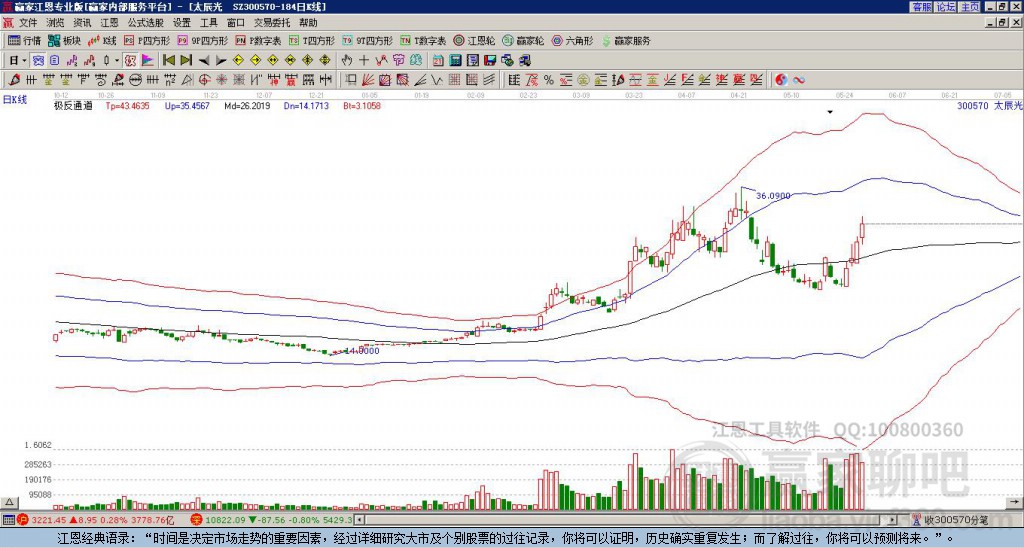Open the 9T四方形 tool
The height and width of the screenshot is (548, 1024).
coord(367,40)
